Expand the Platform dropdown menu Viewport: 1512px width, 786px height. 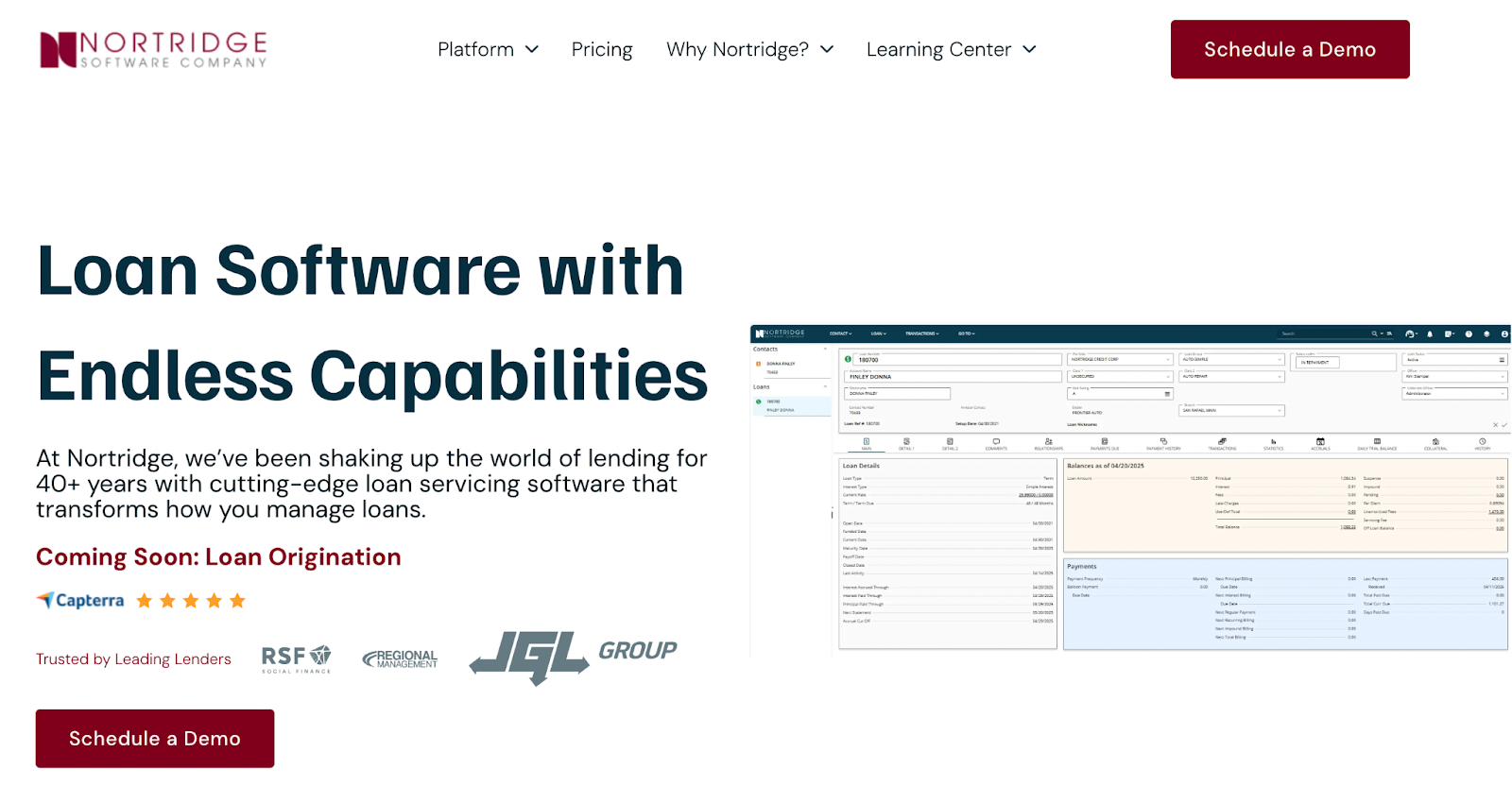click(x=488, y=49)
